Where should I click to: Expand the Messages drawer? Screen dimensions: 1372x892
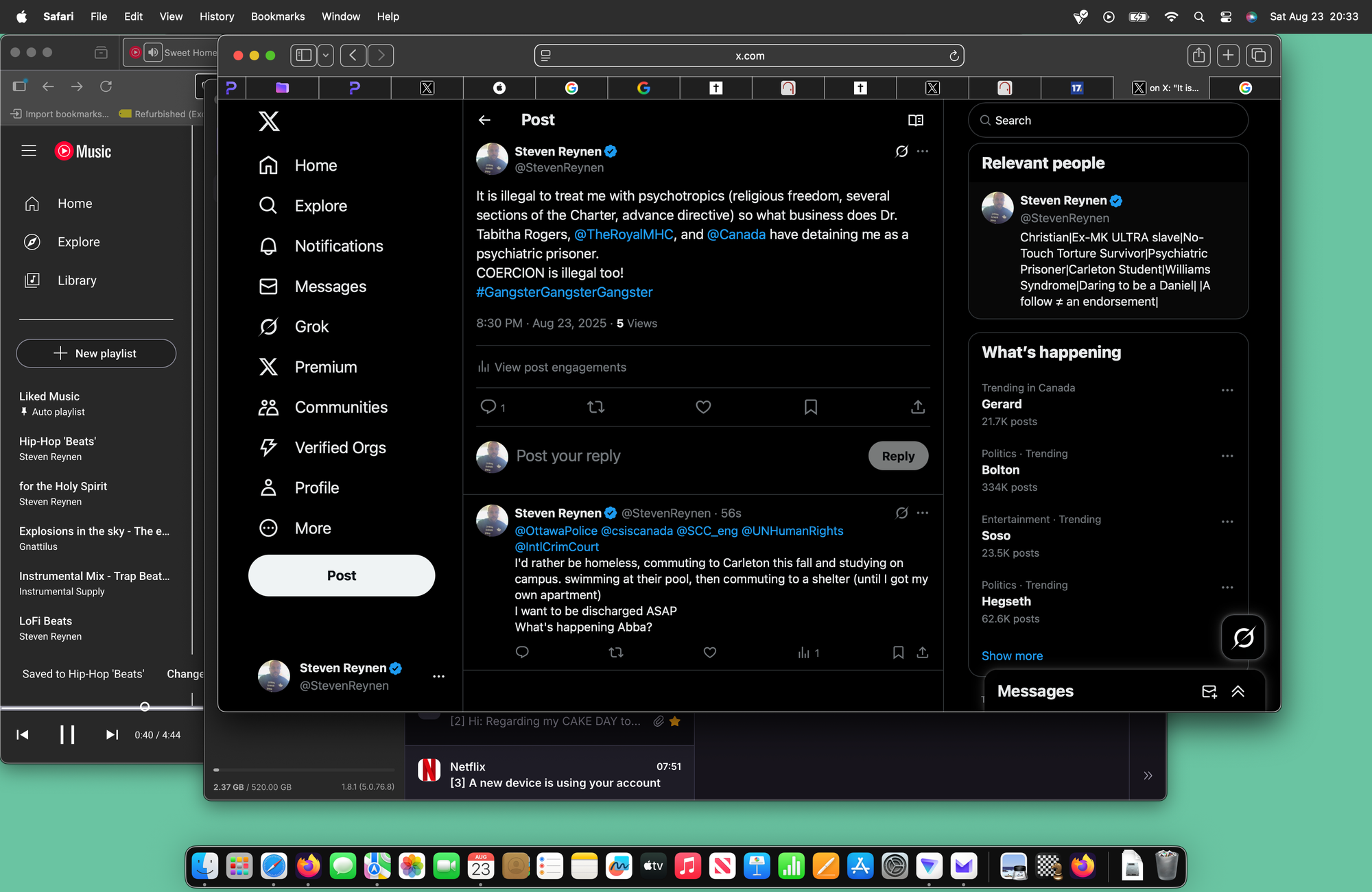1238,691
